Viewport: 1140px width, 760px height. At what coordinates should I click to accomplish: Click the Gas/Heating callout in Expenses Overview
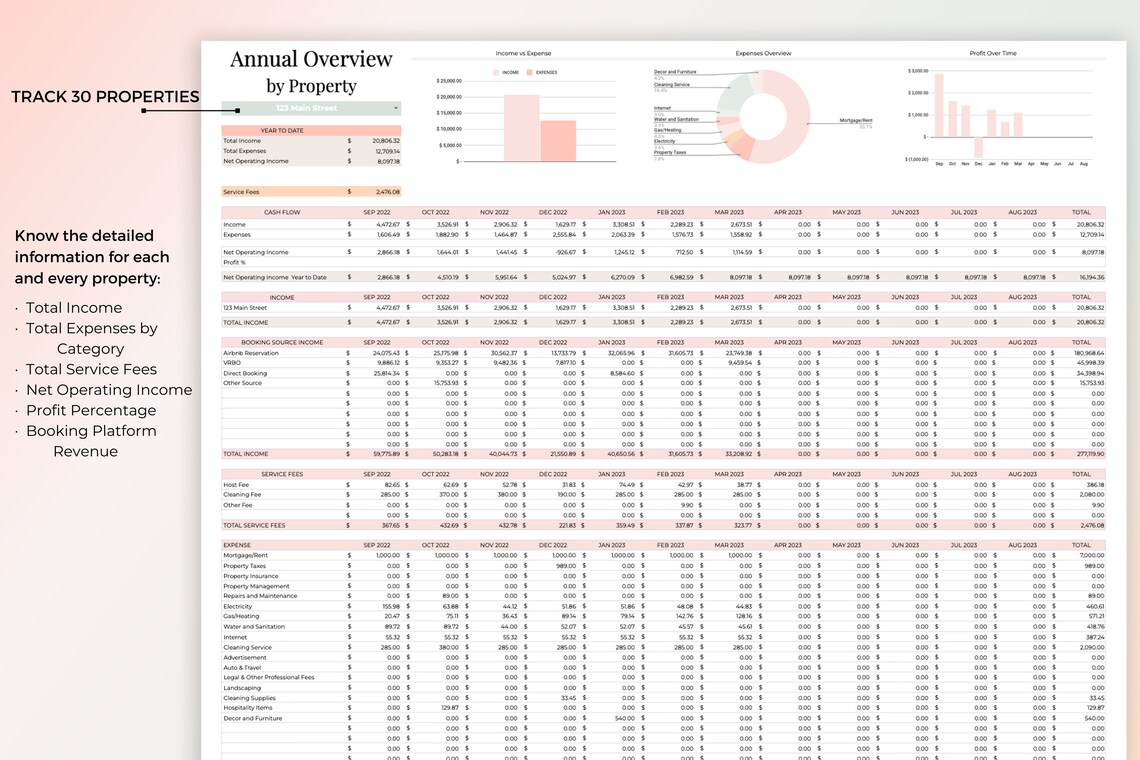(x=670, y=130)
